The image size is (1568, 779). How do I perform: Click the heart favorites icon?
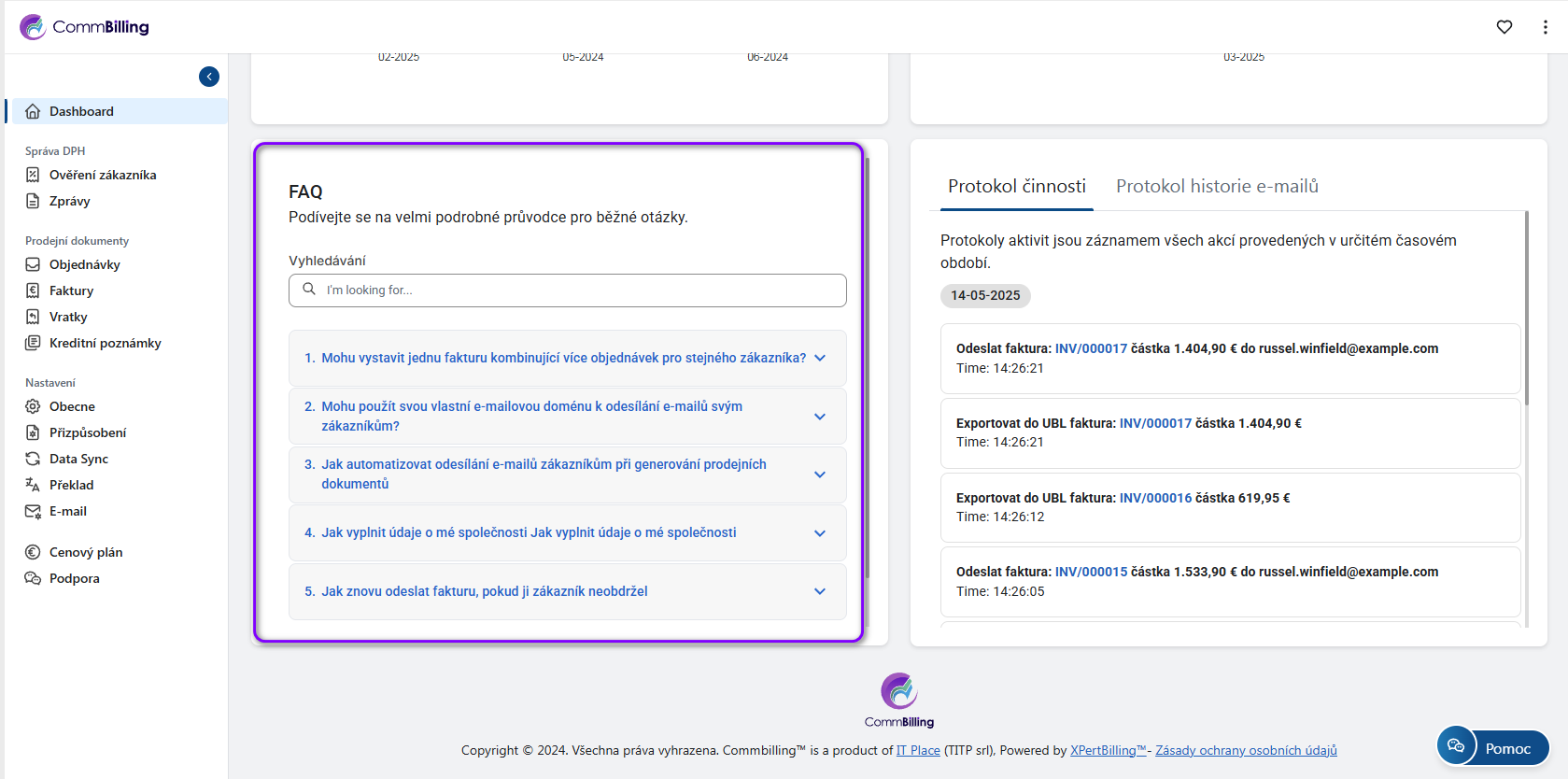click(x=1504, y=27)
